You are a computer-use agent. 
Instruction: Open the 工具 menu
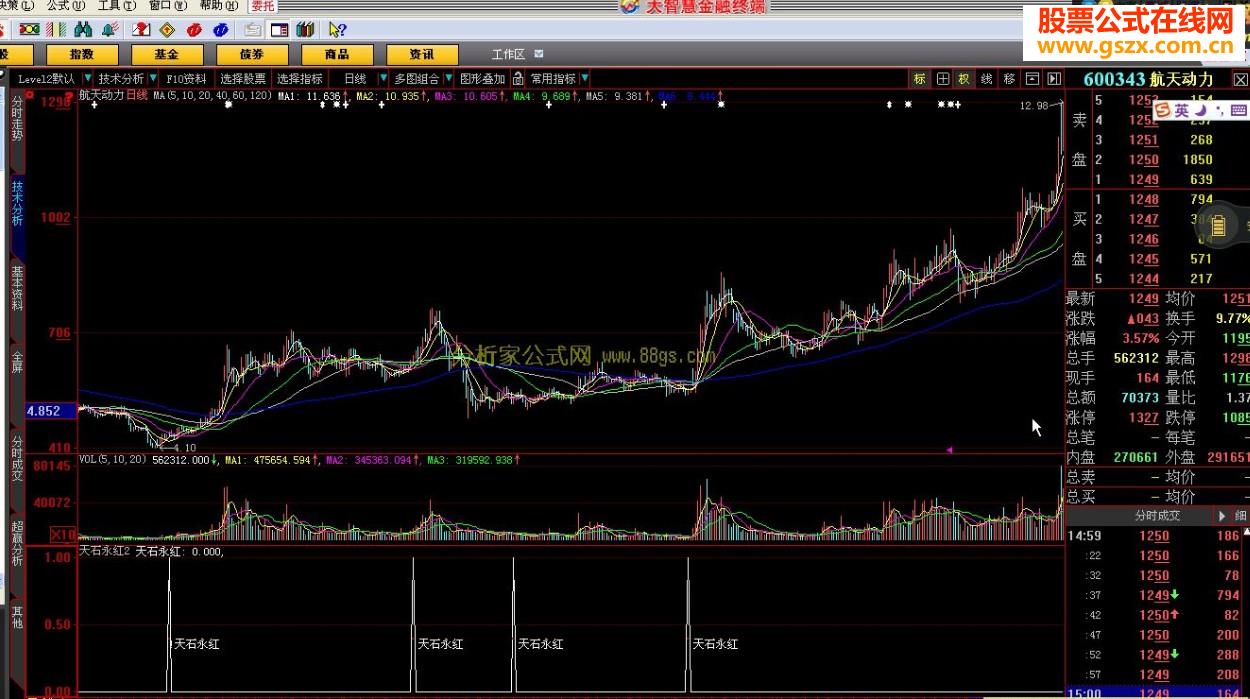coord(115,6)
